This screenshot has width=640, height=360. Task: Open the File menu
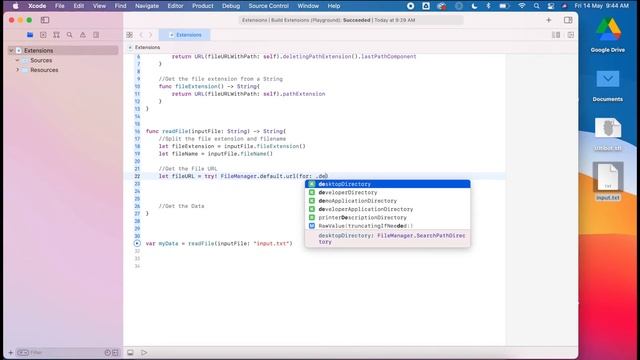[x=60, y=6]
